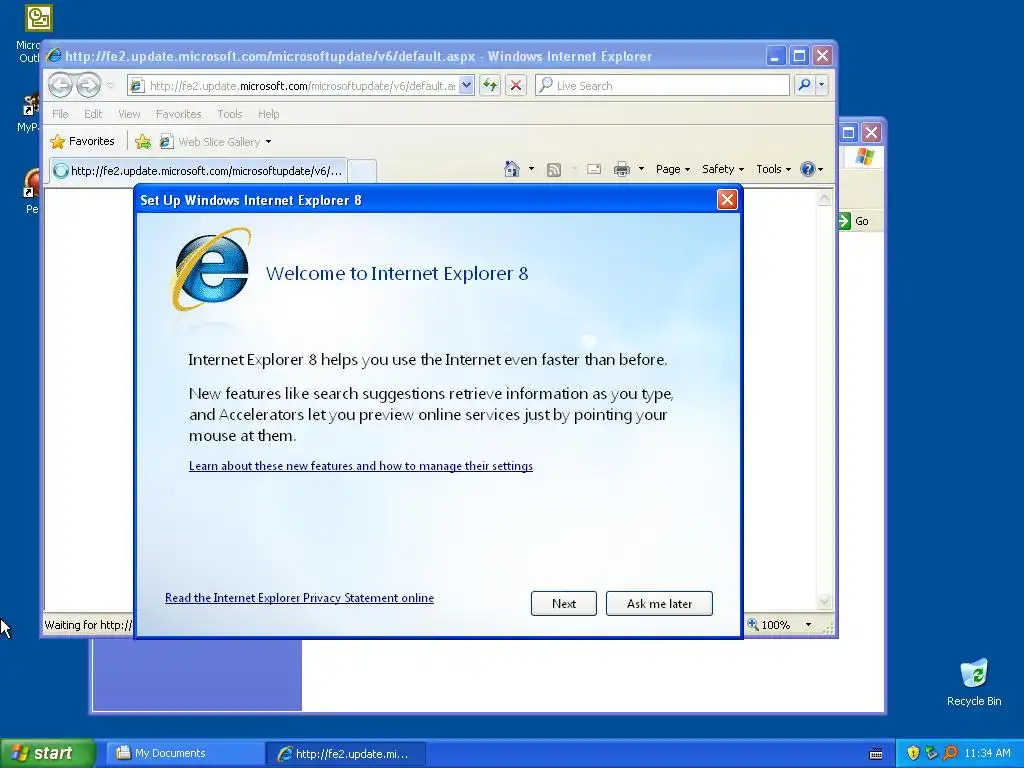The image size is (1024, 768).
Task: Click the on-screen keyboard tray icon
Action: 876,754
